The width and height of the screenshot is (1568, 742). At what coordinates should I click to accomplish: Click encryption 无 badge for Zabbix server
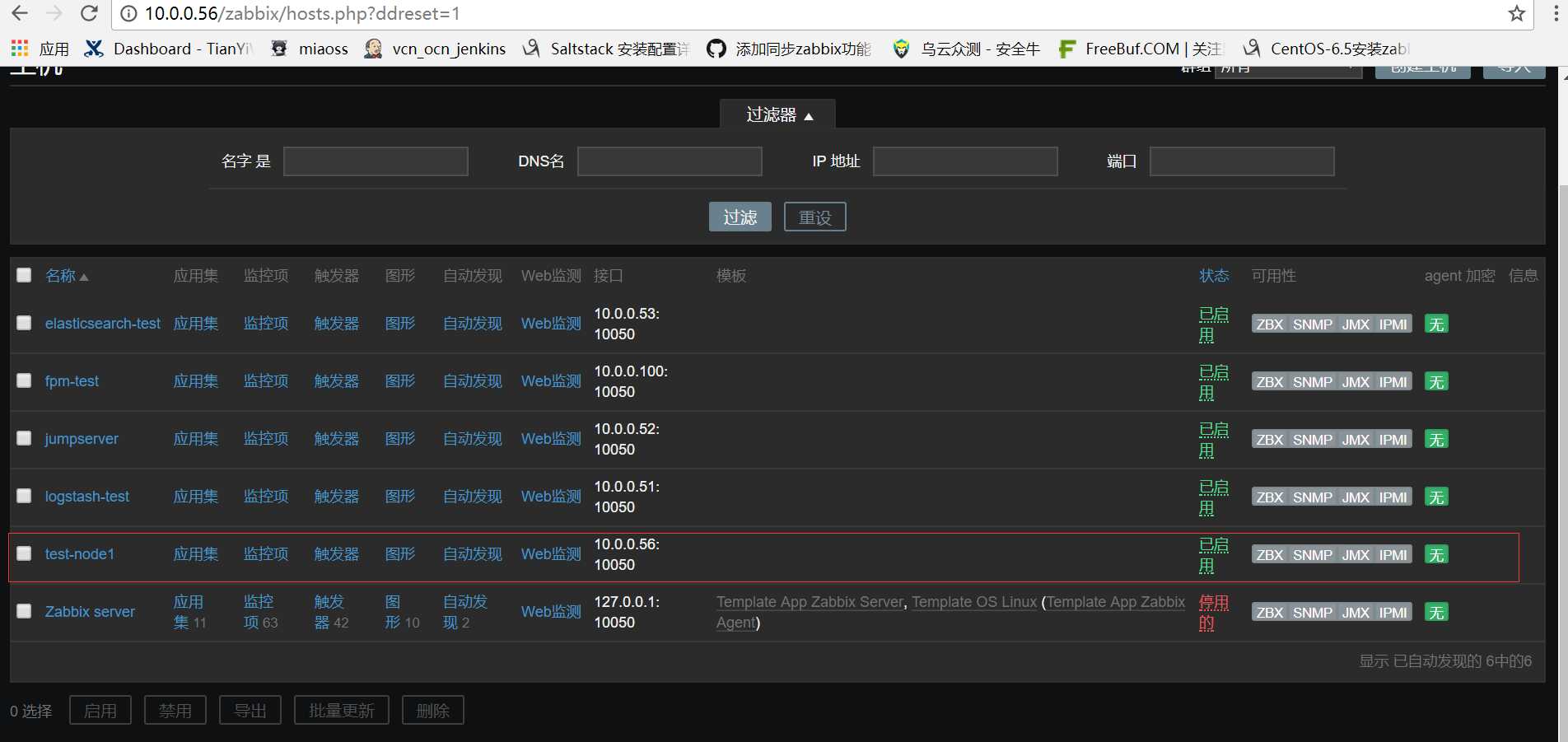tap(1436, 612)
